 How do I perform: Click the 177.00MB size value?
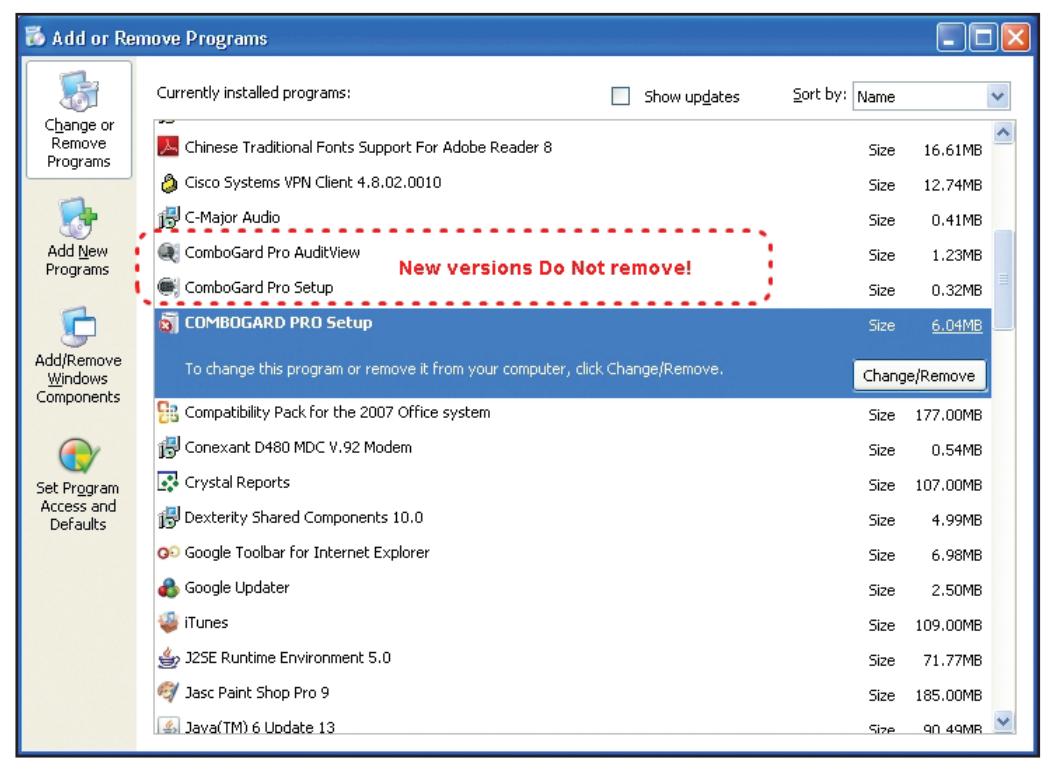click(x=948, y=415)
